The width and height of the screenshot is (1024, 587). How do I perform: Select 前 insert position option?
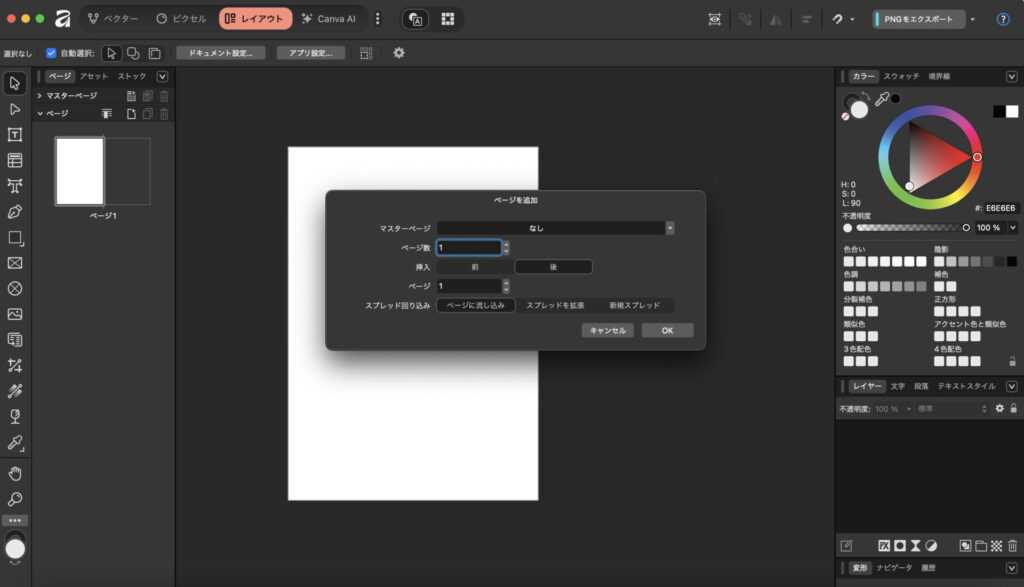[x=475, y=267]
